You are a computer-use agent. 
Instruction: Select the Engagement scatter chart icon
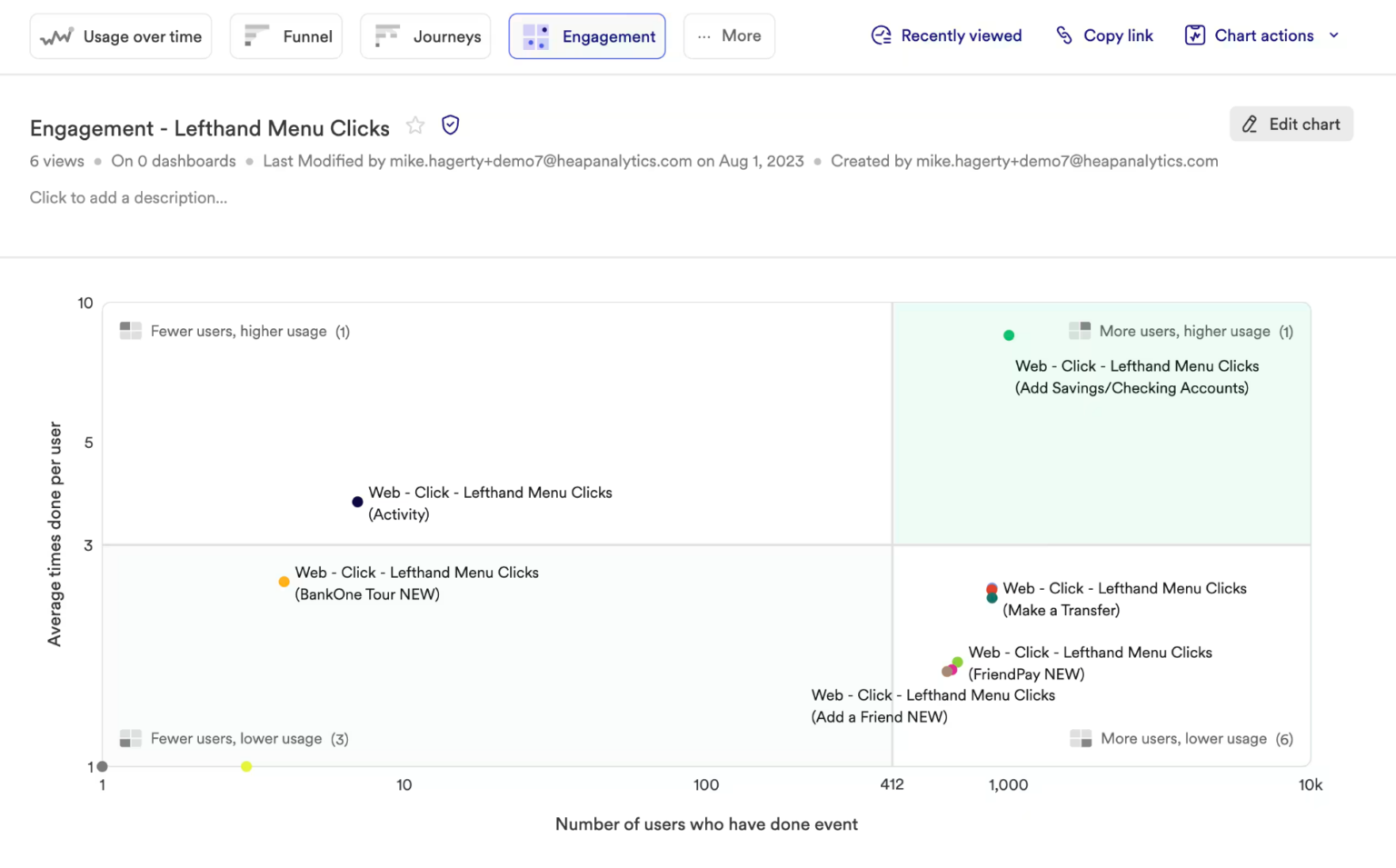(x=536, y=35)
